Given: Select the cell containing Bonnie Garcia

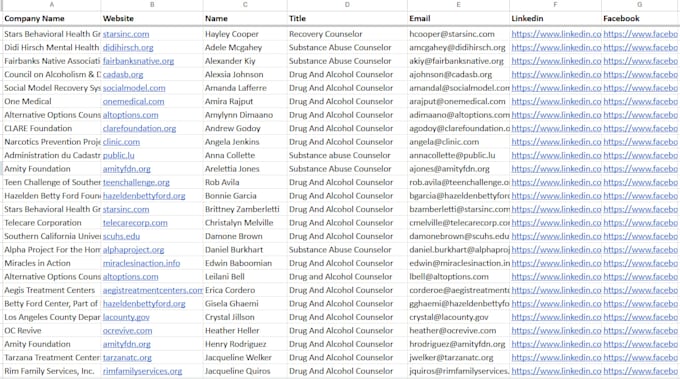Looking at the screenshot, I should pos(245,196).
